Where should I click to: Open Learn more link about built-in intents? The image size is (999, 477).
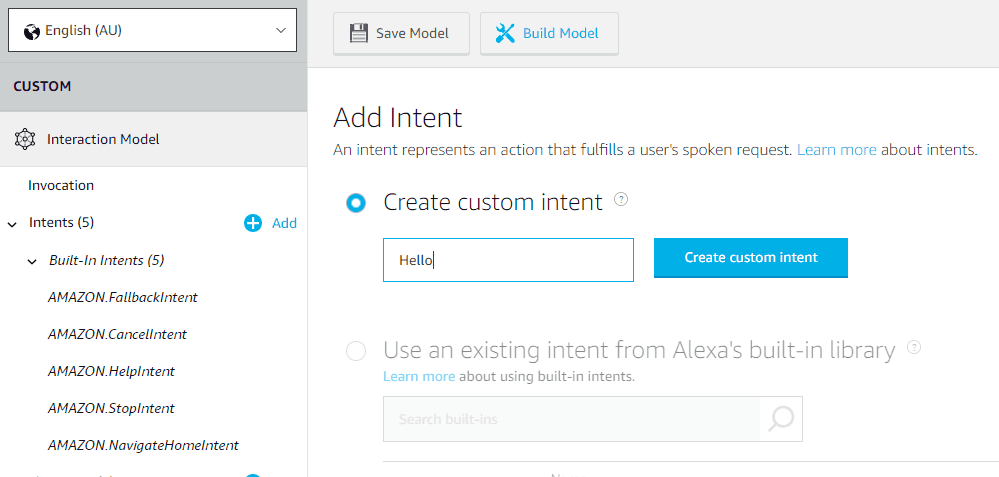pos(419,376)
